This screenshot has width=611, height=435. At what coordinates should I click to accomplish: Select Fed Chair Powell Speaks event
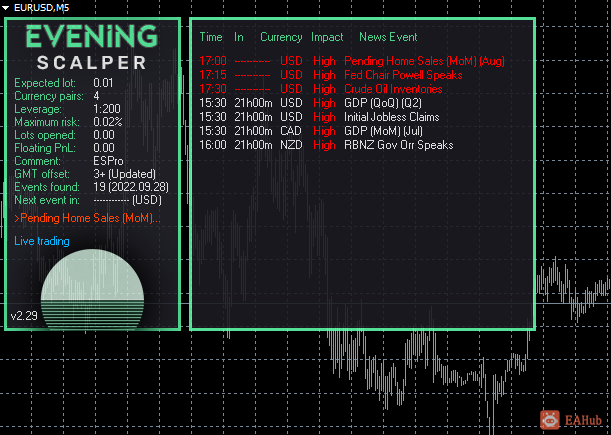[x=403, y=75]
